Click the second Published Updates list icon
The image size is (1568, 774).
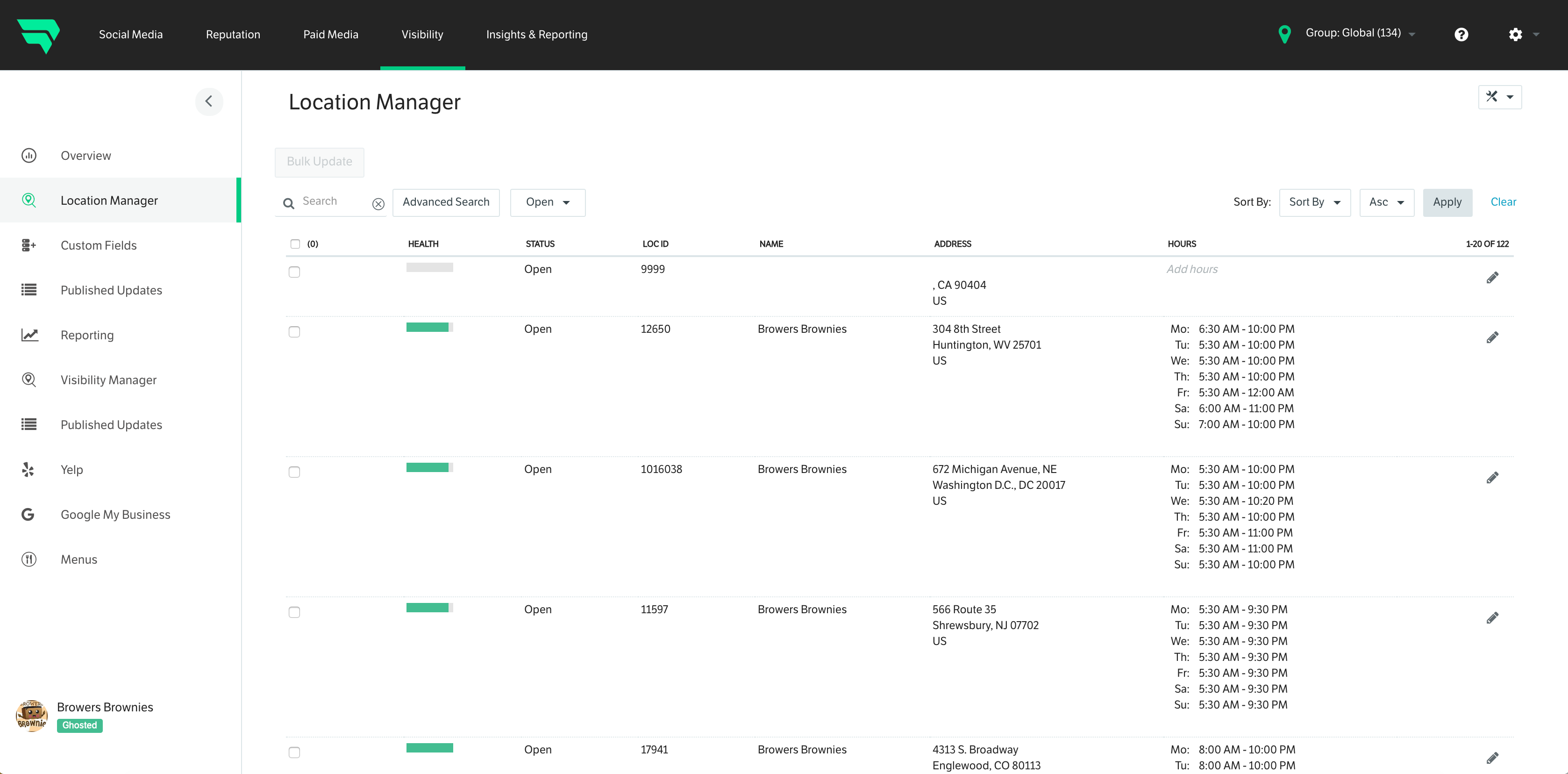point(29,424)
